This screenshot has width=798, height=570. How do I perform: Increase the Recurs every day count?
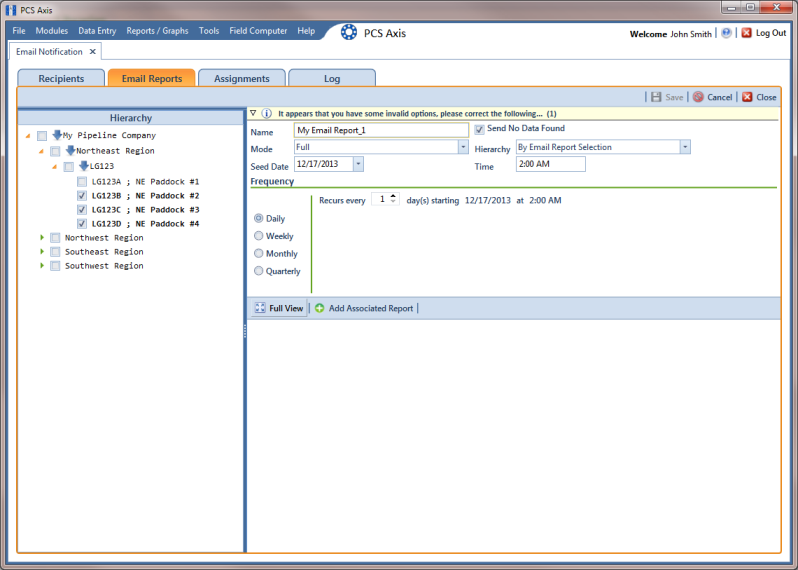393,196
